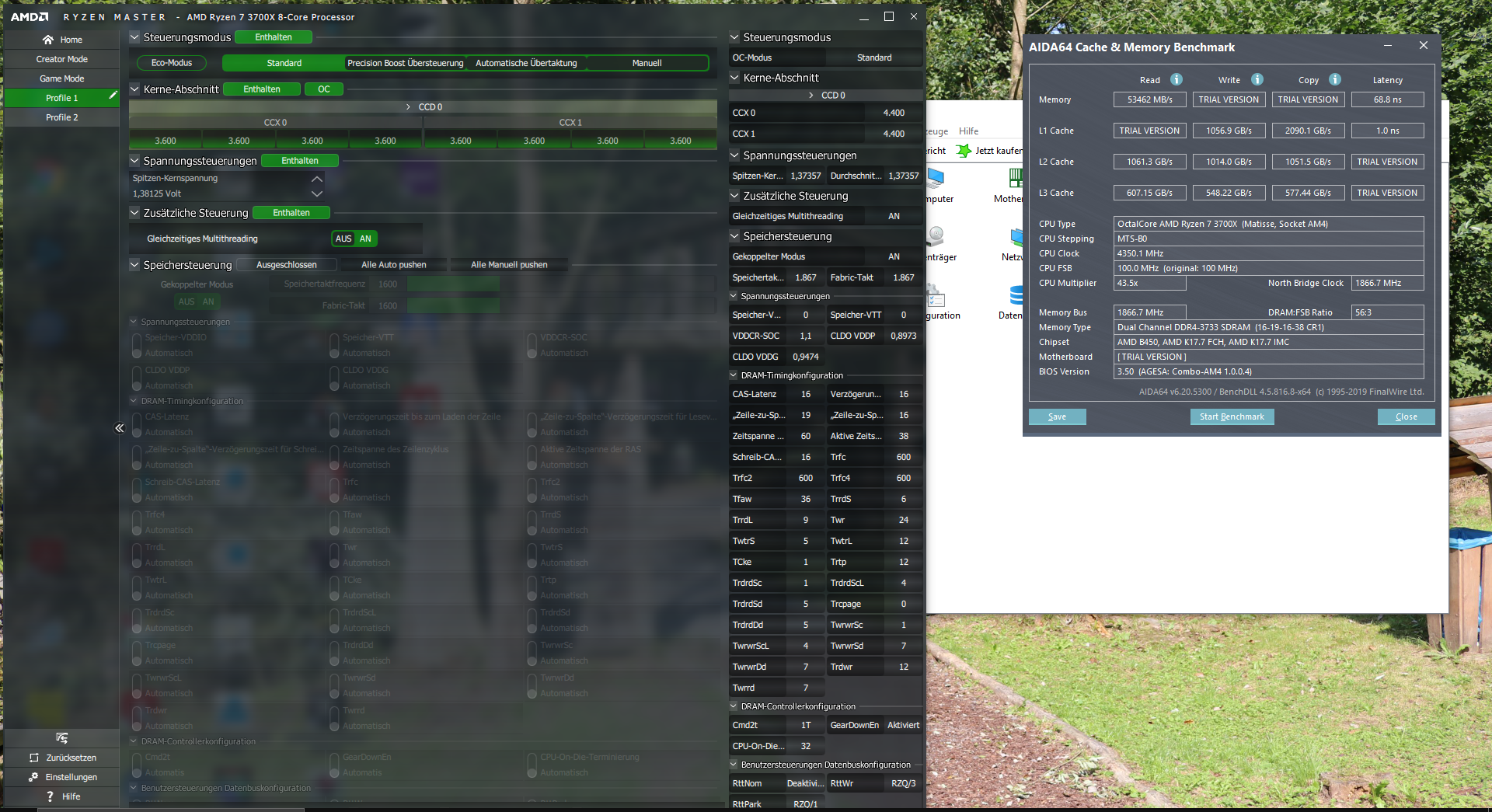Viewport: 1492px width, 812px height.
Task: Click Start Benchmark button
Action: coord(1232,417)
